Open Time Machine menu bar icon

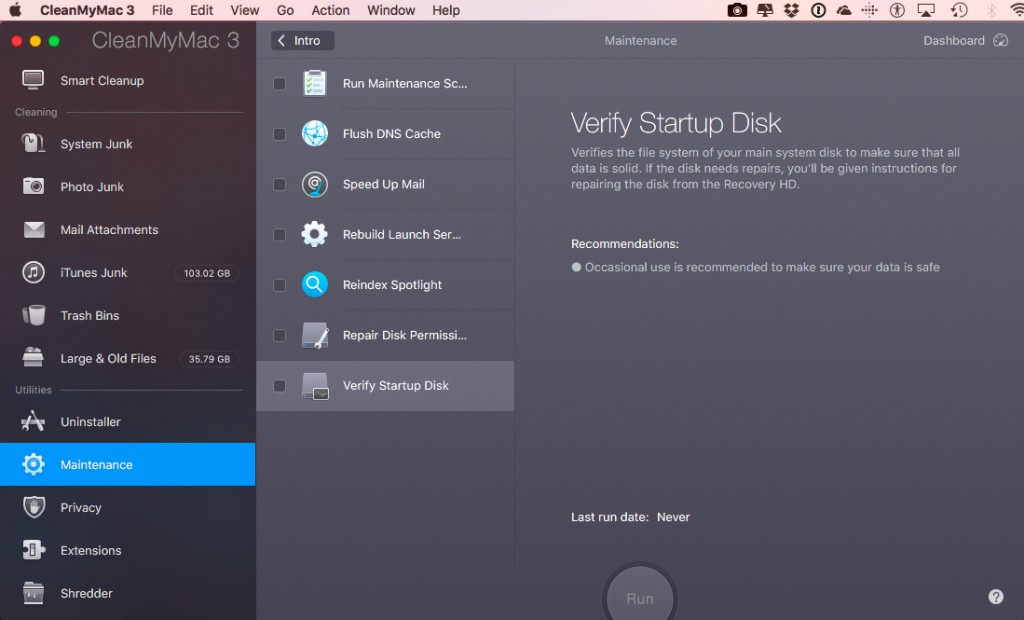coord(959,10)
